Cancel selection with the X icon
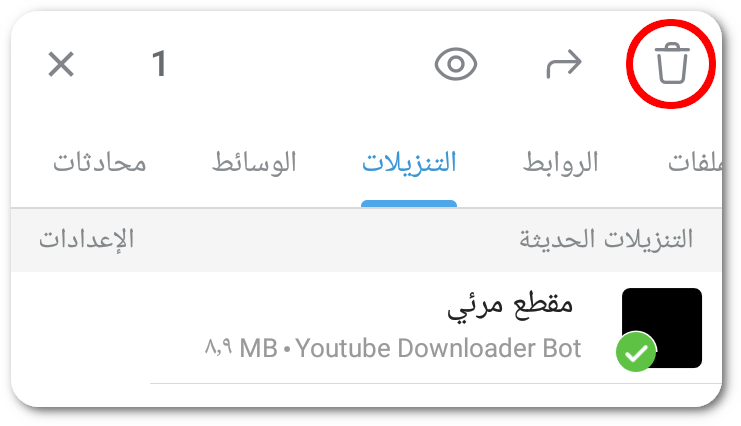The image size is (741, 426). [61, 64]
